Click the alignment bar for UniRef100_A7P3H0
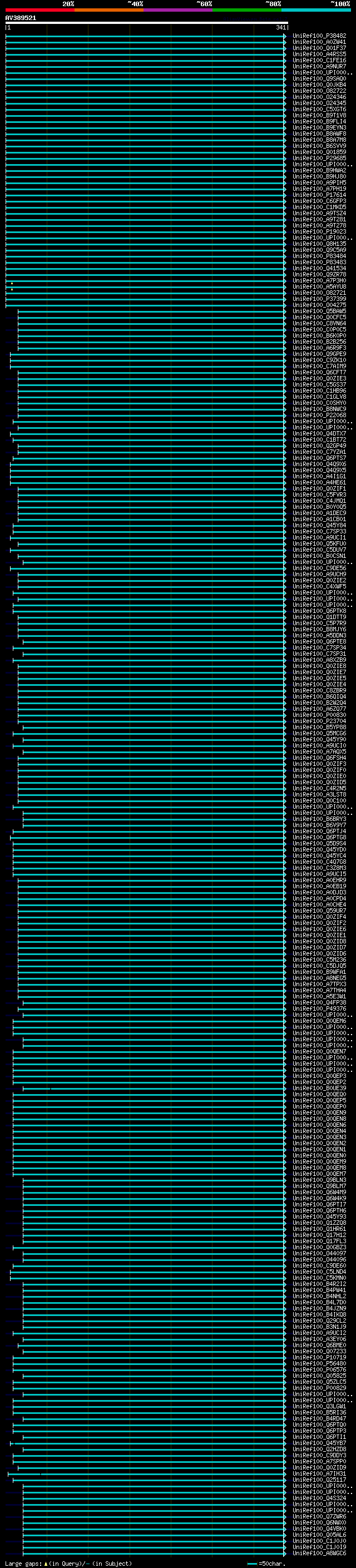The height and width of the screenshot is (1568, 356). (146, 280)
